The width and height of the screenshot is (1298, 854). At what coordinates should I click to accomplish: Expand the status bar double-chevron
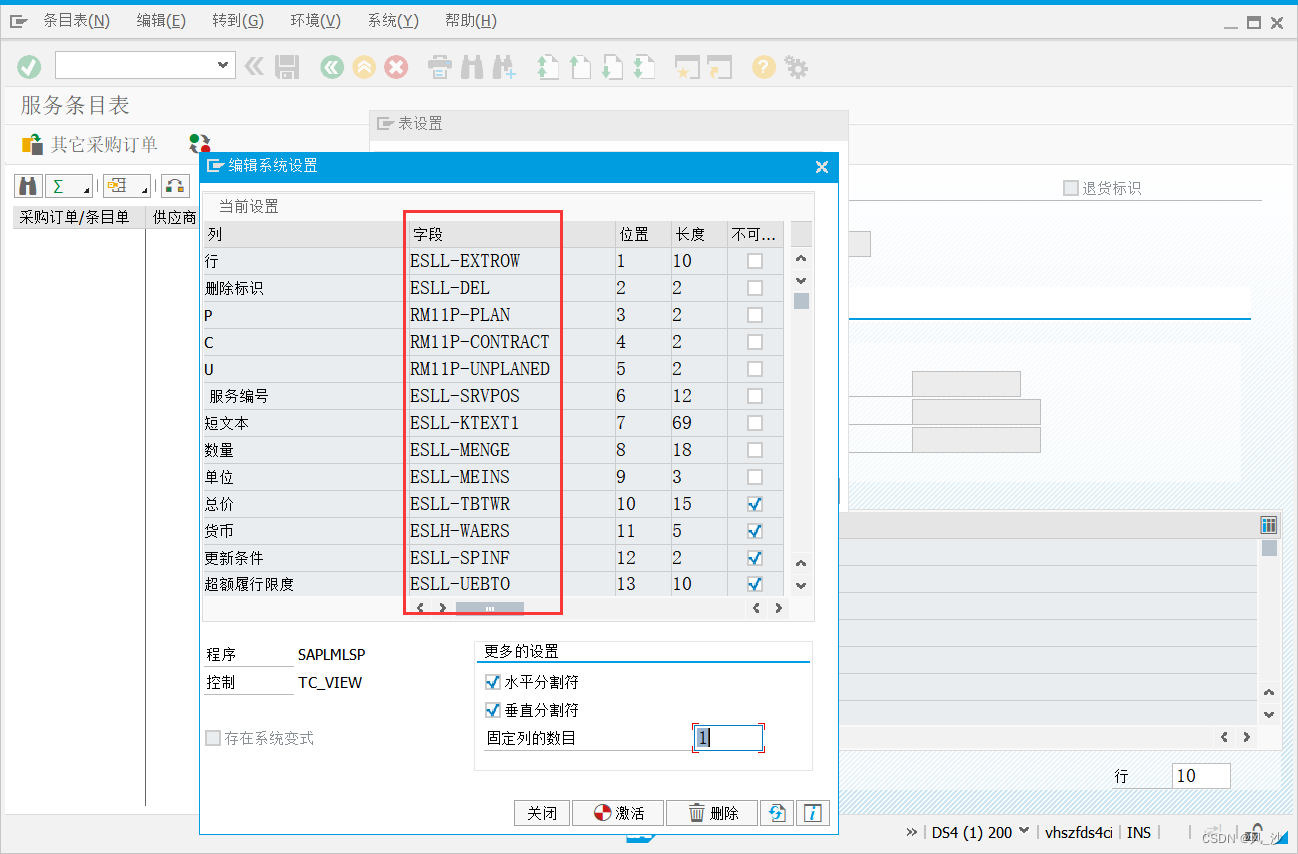911,832
